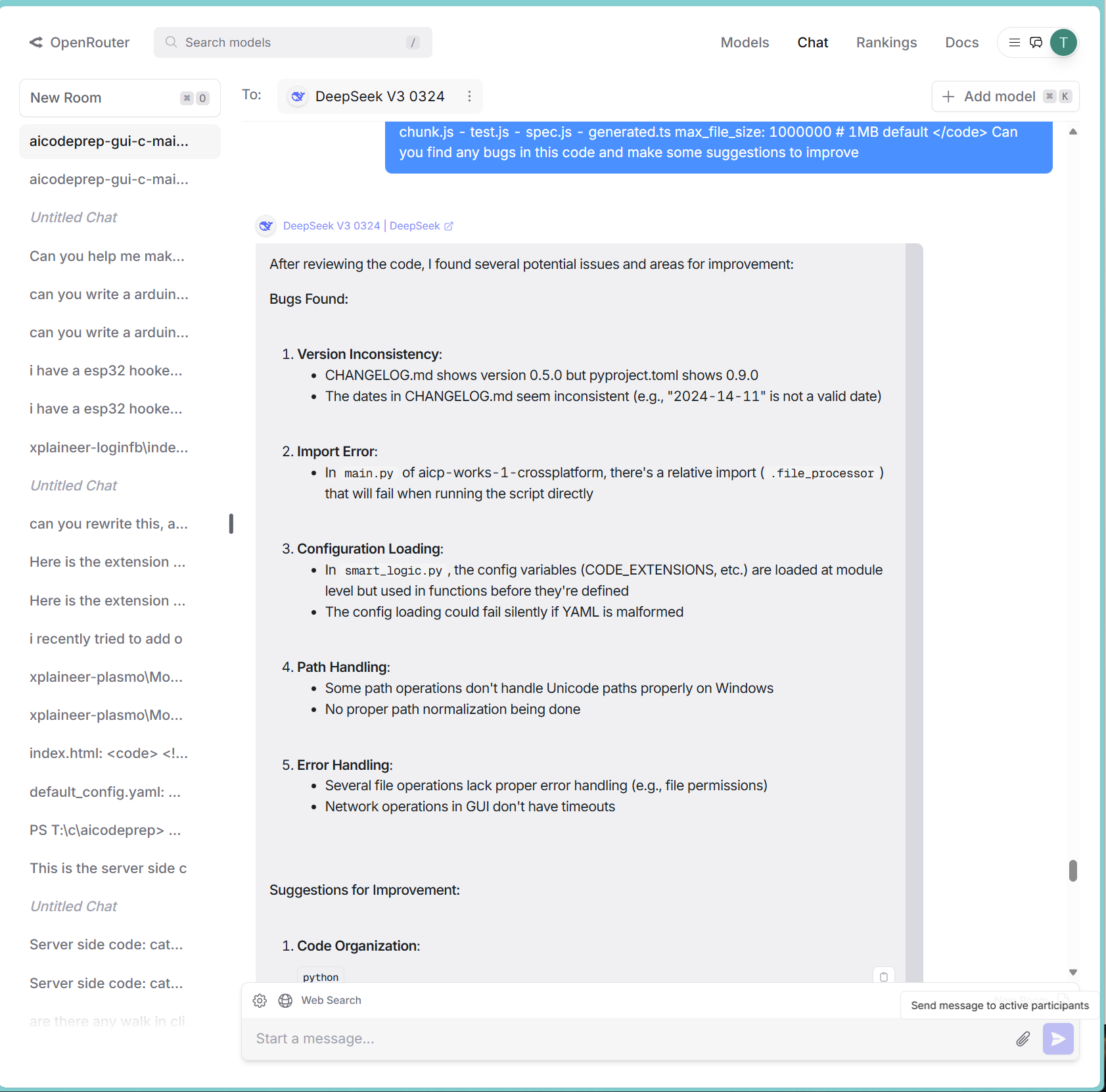Click 'Code Organization' heading text
This screenshot has width=1106, height=1092.
pyautogui.click(x=358, y=946)
